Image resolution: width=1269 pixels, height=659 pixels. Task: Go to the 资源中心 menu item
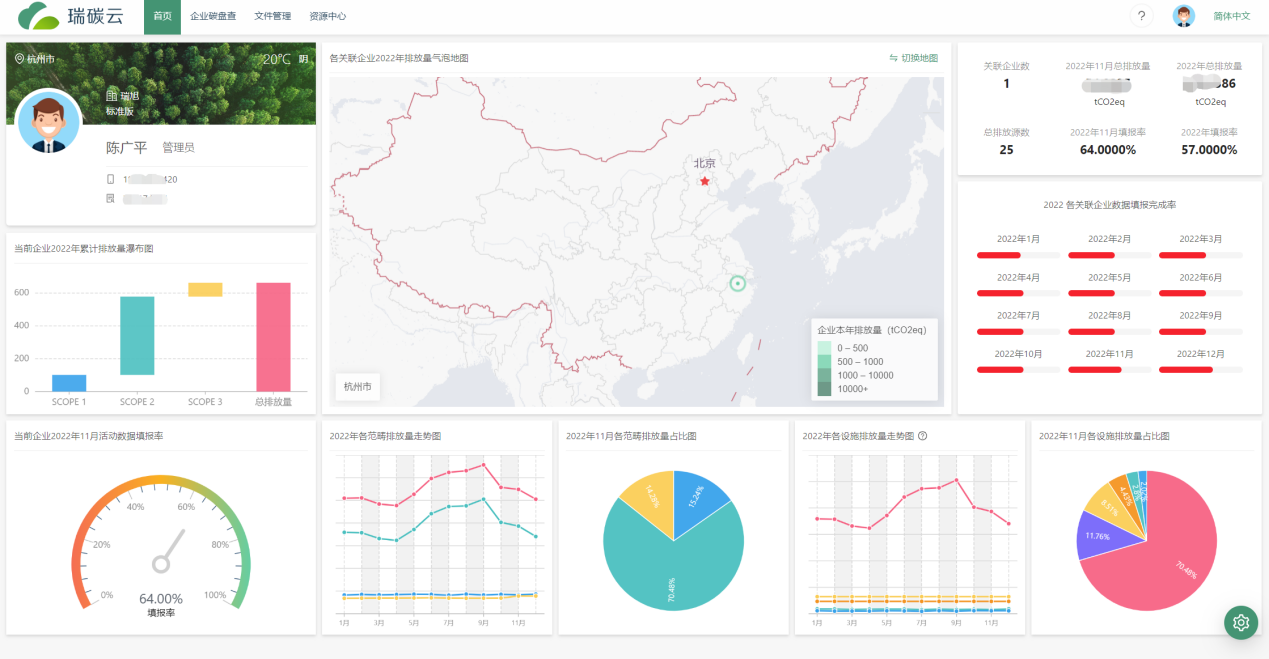tap(328, 16)
